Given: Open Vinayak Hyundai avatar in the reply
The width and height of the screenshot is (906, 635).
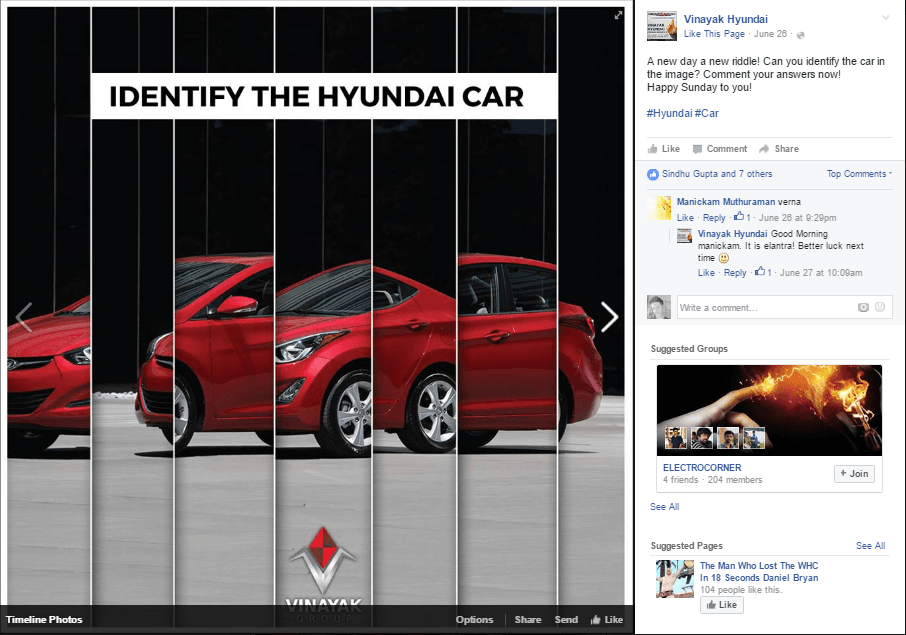Looking at the screenshot, I should (x=684, y=236).
